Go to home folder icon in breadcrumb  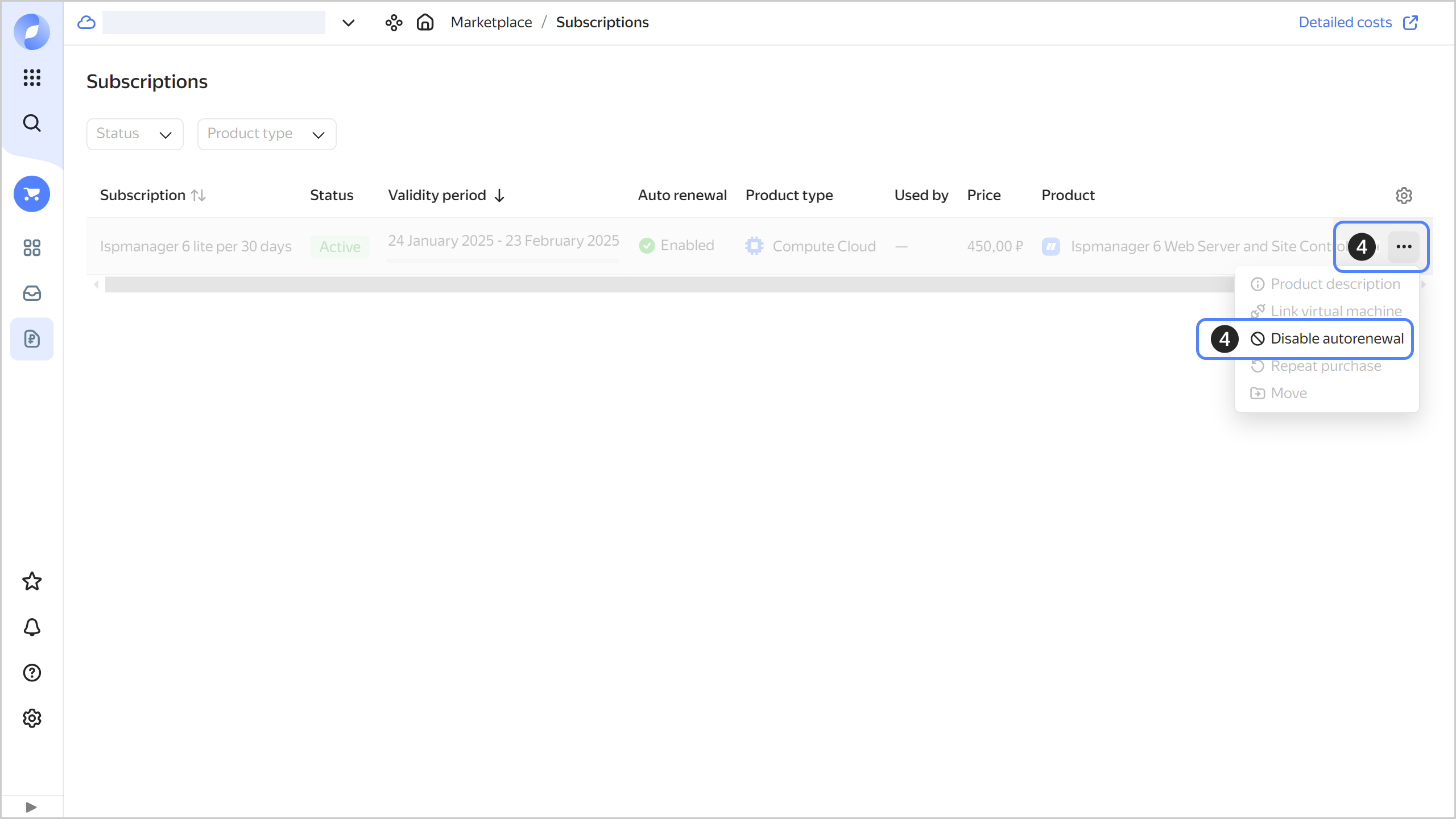tap(425, 22)
